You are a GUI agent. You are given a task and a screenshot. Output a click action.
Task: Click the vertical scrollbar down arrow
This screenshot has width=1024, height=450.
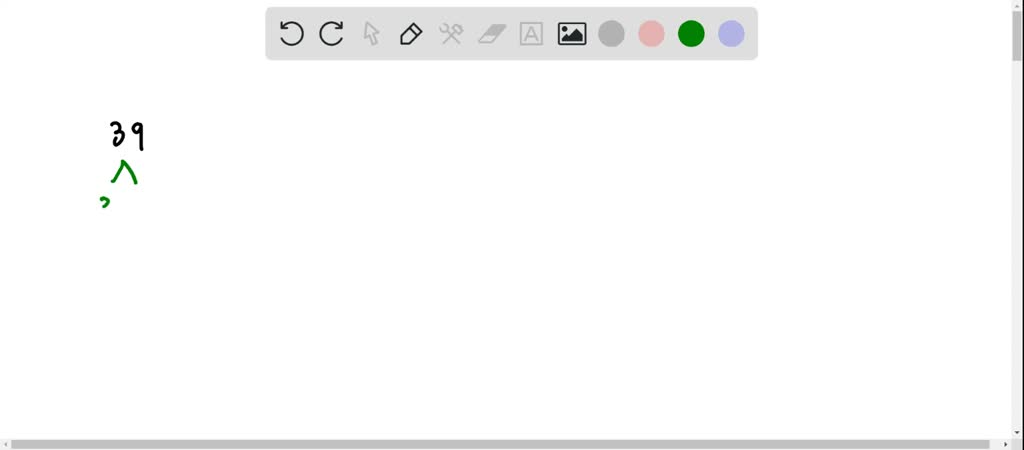pyautogui.click(x=1018, y=433)
